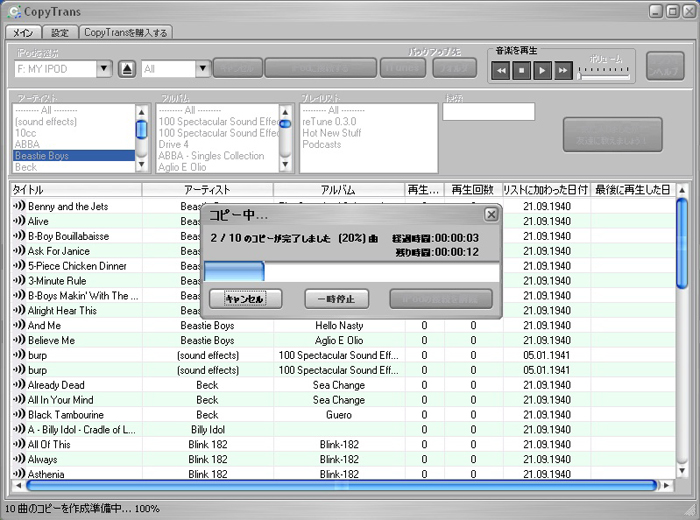Click album list scroll-down arrow
Image resolution: width=700 pixels, height=520 pixels.
pyautogui.click(x=285, y=165)
